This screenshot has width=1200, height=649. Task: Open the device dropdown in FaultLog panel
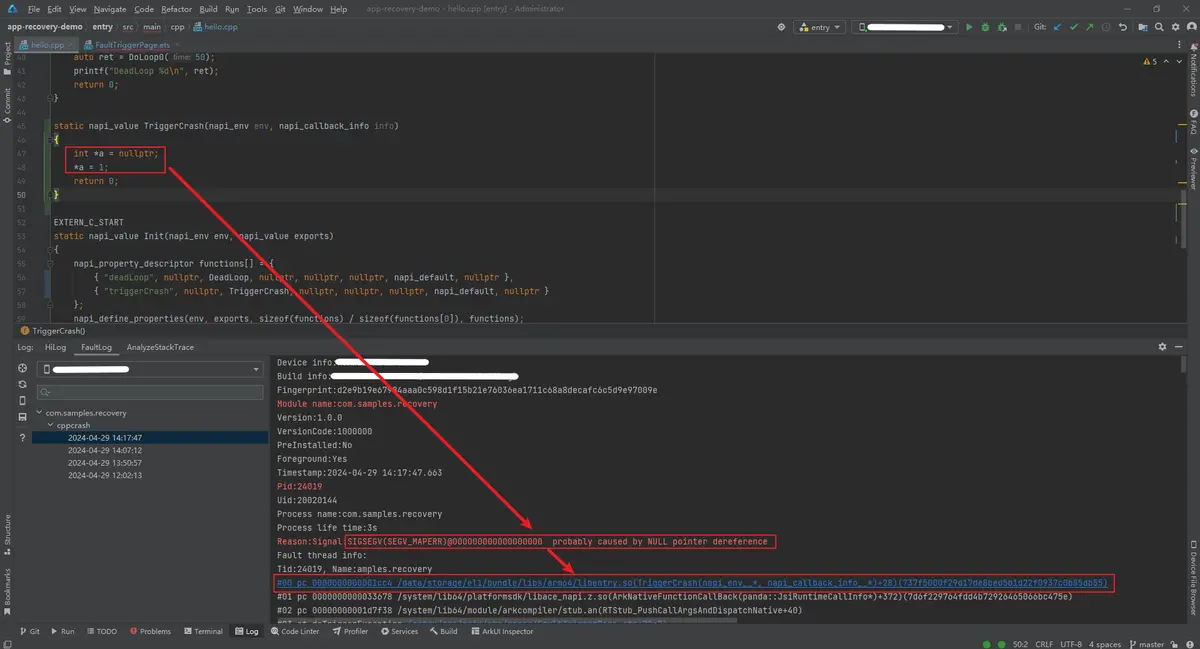tap(150, 369)
